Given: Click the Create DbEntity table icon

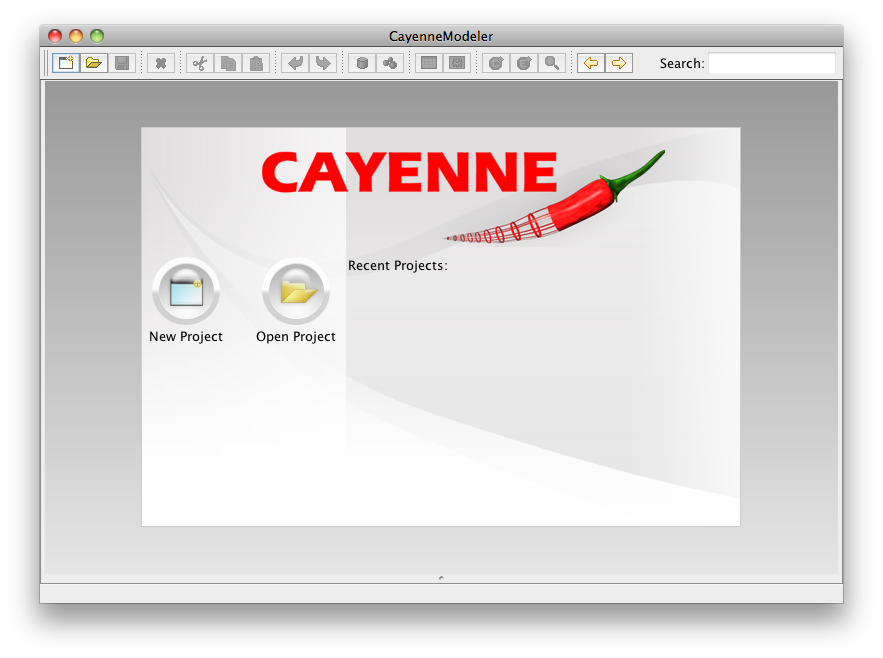Looking at the screenshot, I should 429,63.
